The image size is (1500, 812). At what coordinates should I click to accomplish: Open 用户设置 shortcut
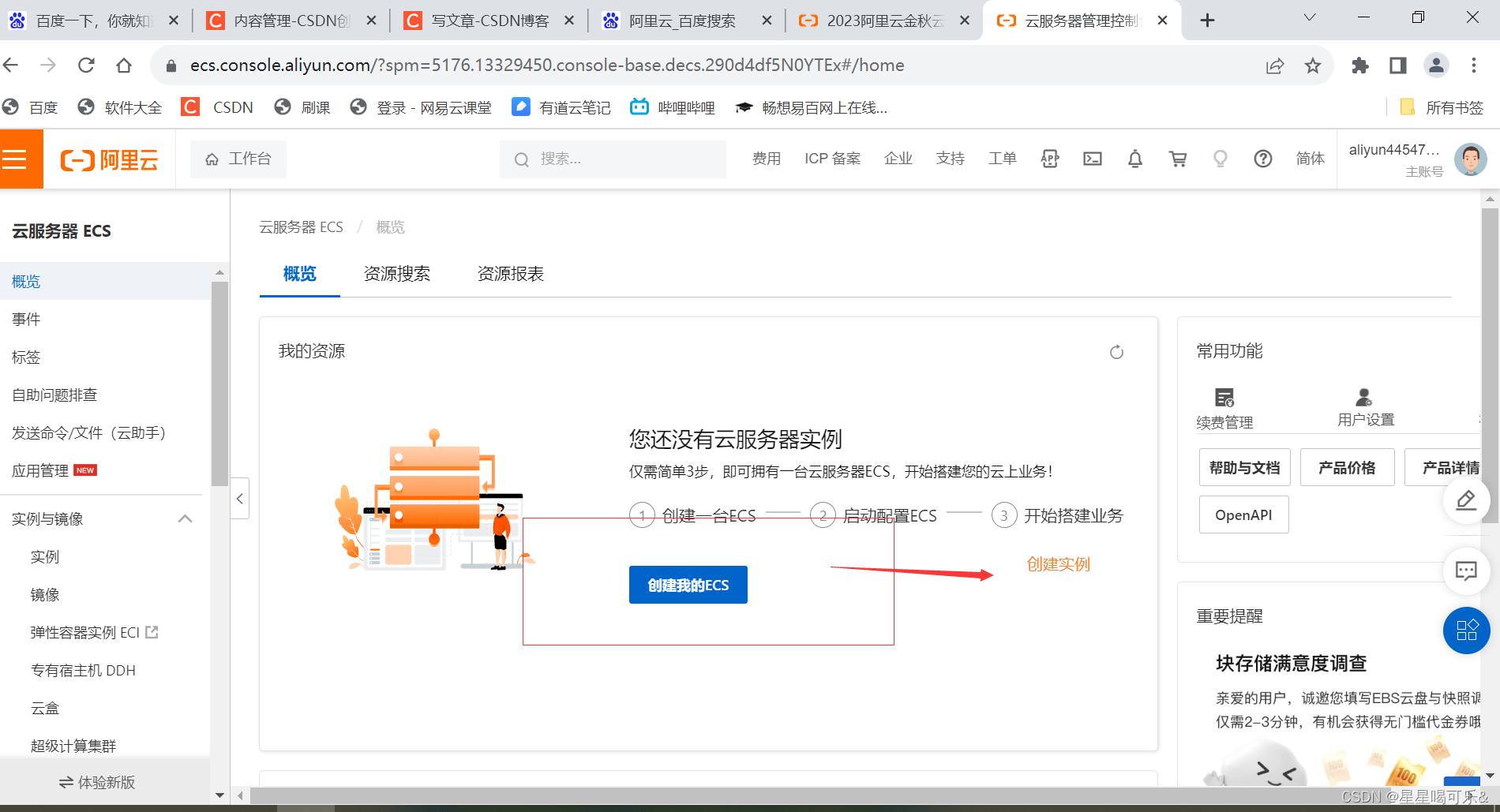tap(1366, 407)
